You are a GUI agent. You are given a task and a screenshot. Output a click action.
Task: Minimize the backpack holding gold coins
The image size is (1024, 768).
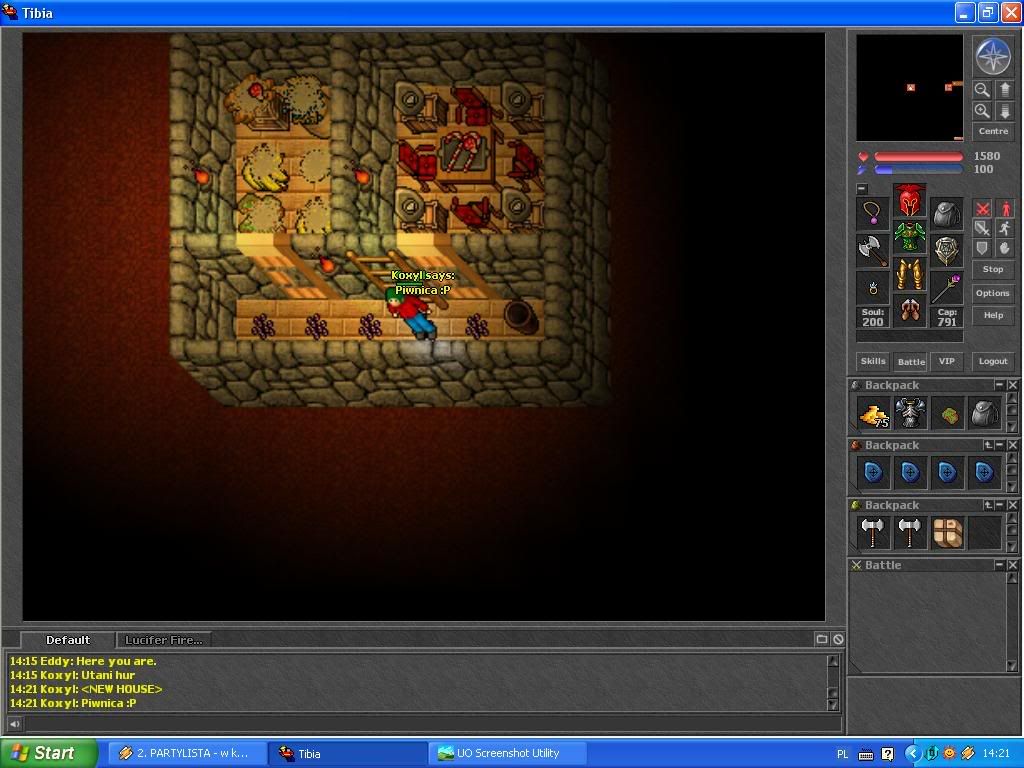(999, 385)
